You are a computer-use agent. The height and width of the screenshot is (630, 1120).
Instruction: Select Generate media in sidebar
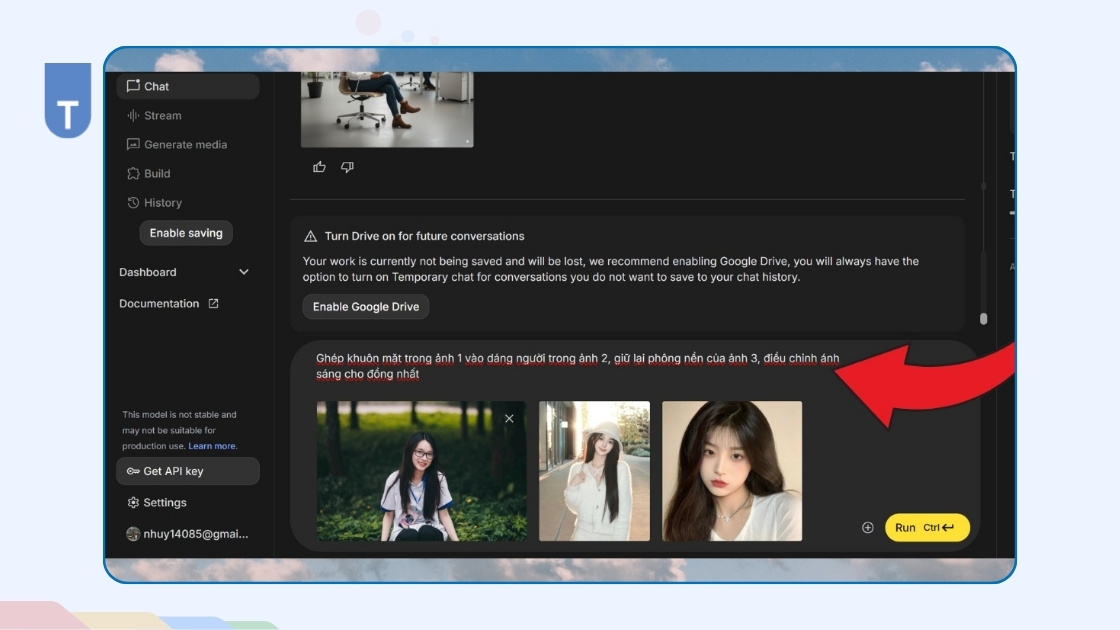pyautogui.click(x=185, y=144)
